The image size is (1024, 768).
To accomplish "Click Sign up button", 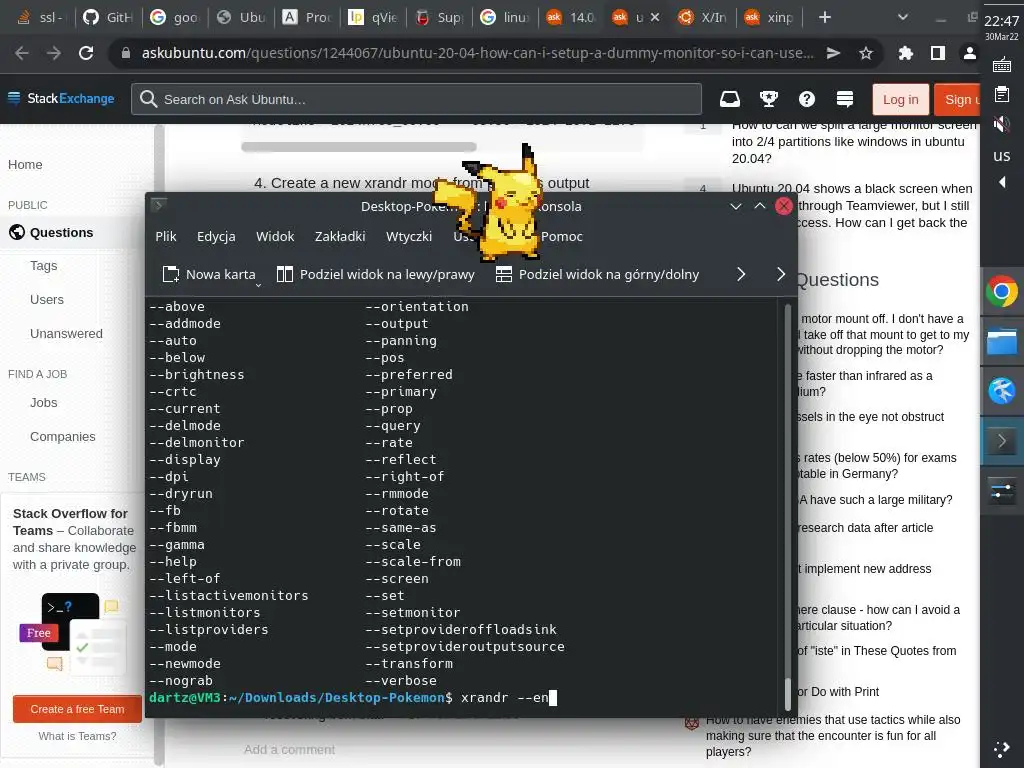I will (957, 99).
